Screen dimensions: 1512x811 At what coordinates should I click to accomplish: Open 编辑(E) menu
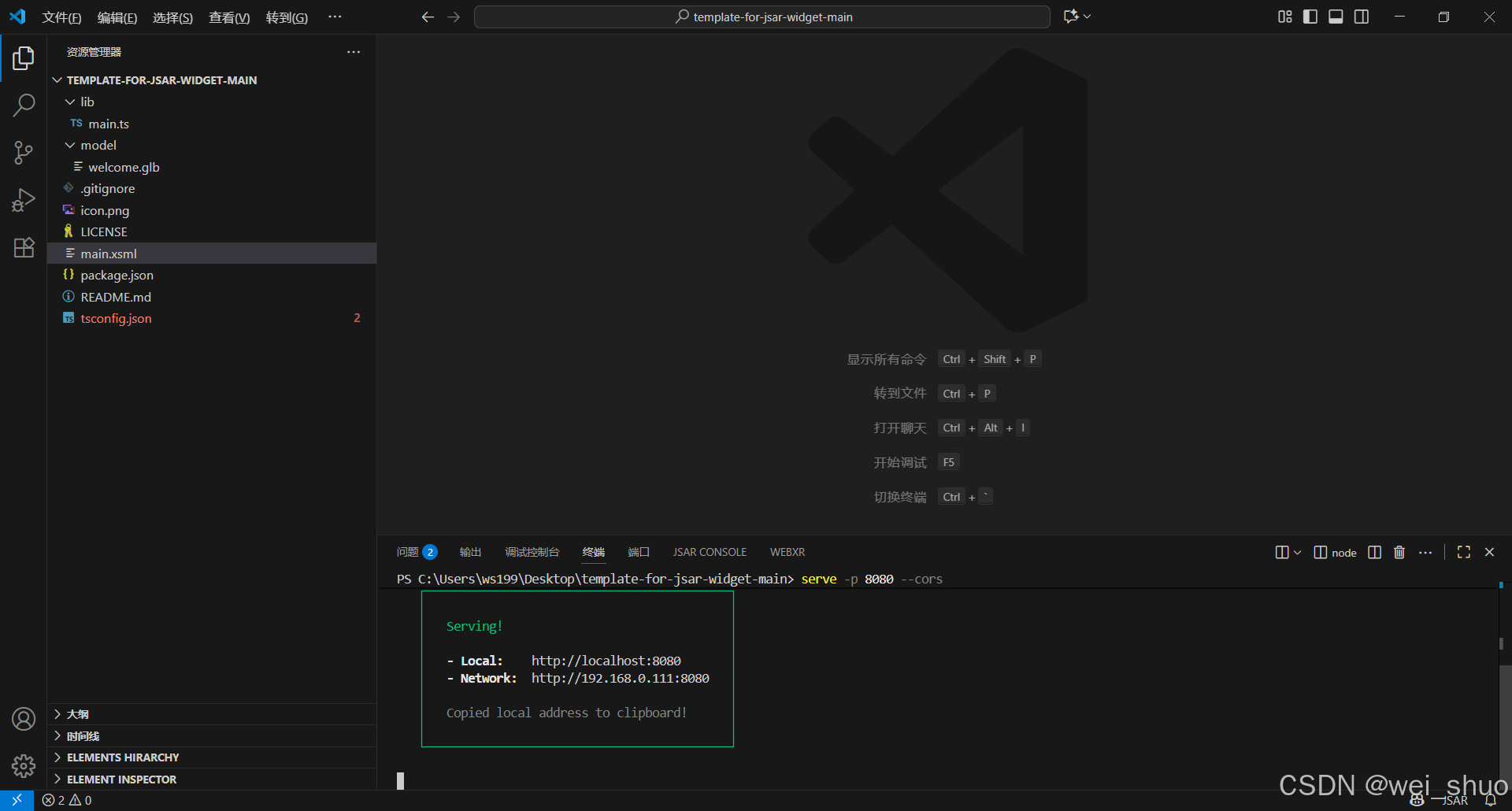[x=117, y=17]
